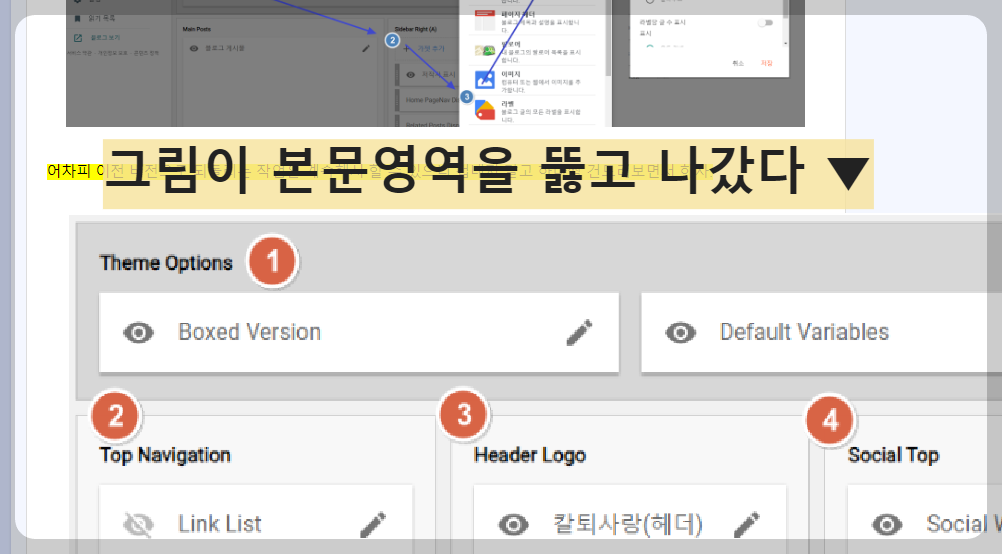
Task: Choose the 팔로어 gadget icon
Action: (485, 50)
